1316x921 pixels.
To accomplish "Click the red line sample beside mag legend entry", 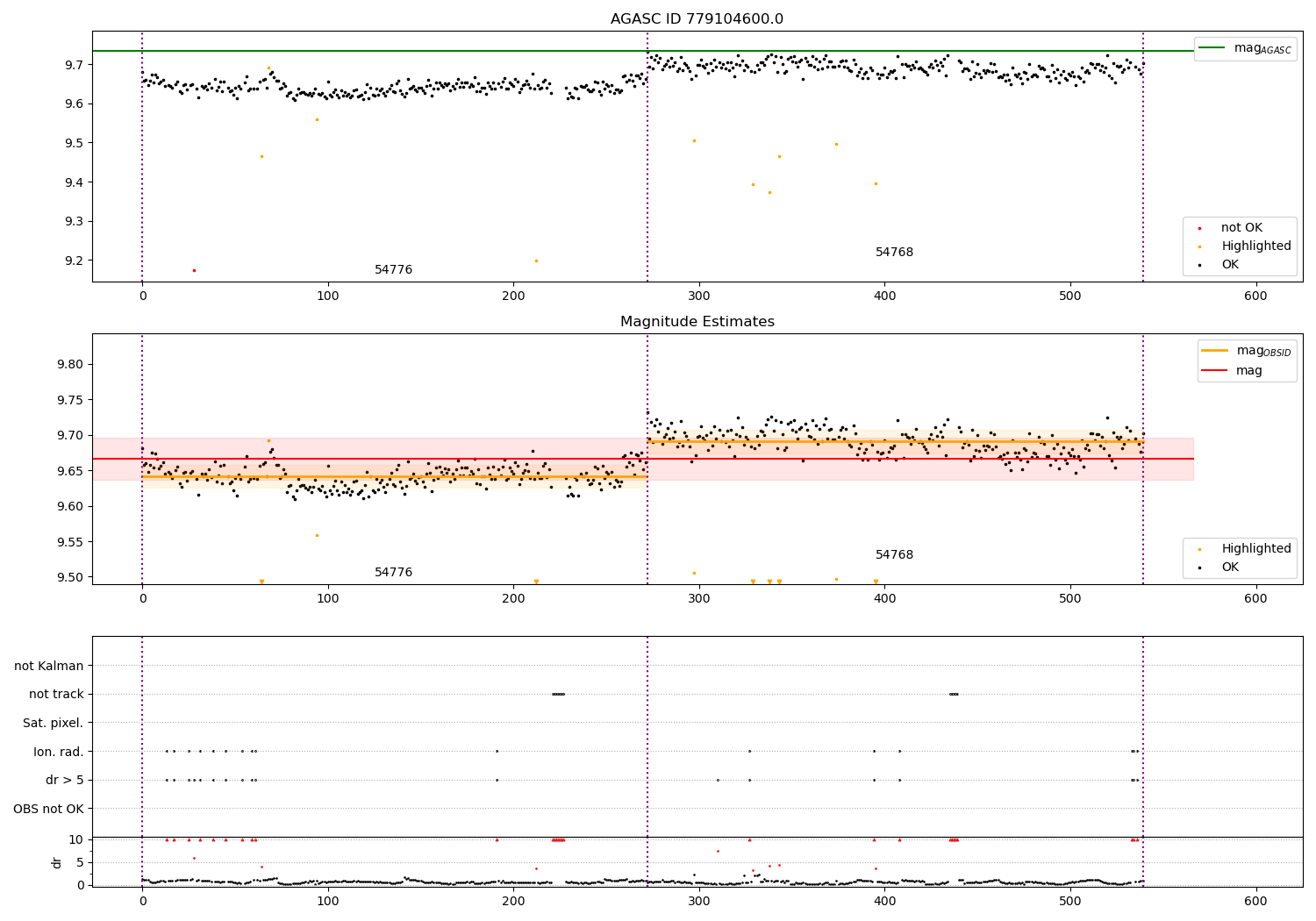I will coord(1214,370).
